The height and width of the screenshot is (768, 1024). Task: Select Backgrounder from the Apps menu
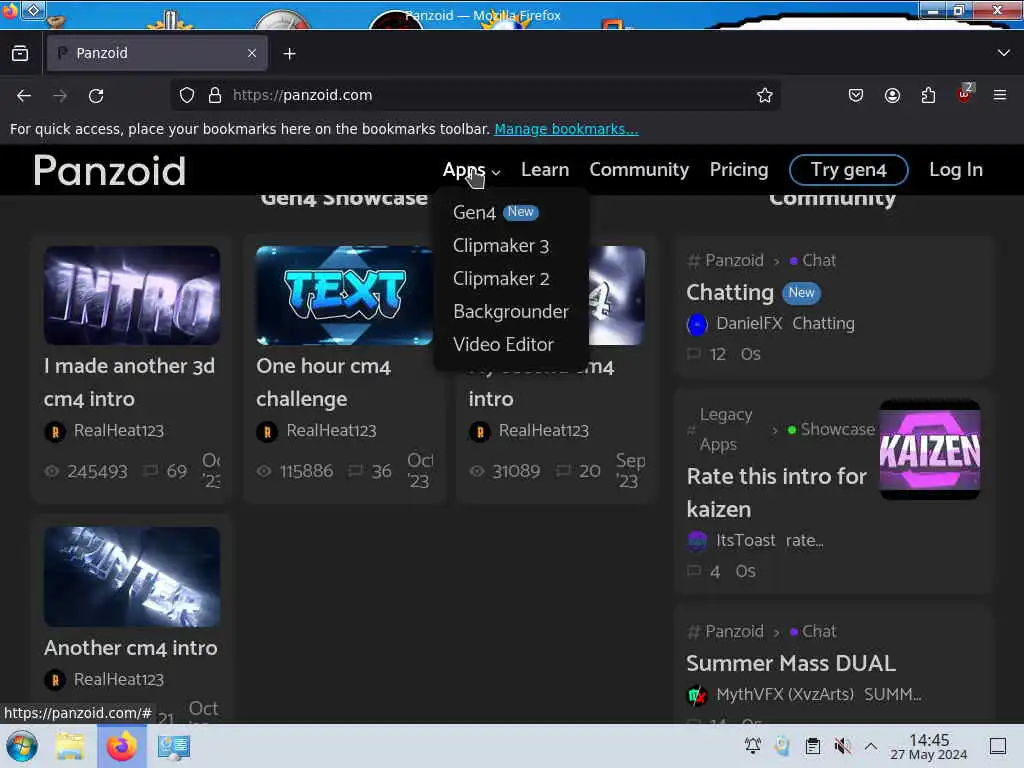[511, 312]
